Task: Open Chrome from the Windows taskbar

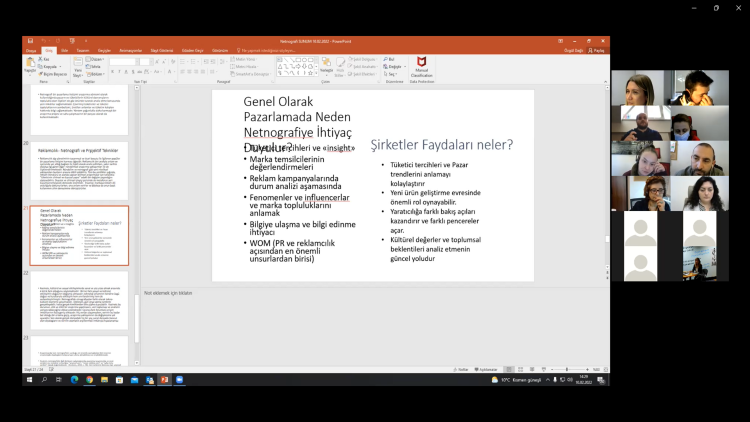Action: coord(89,380)
